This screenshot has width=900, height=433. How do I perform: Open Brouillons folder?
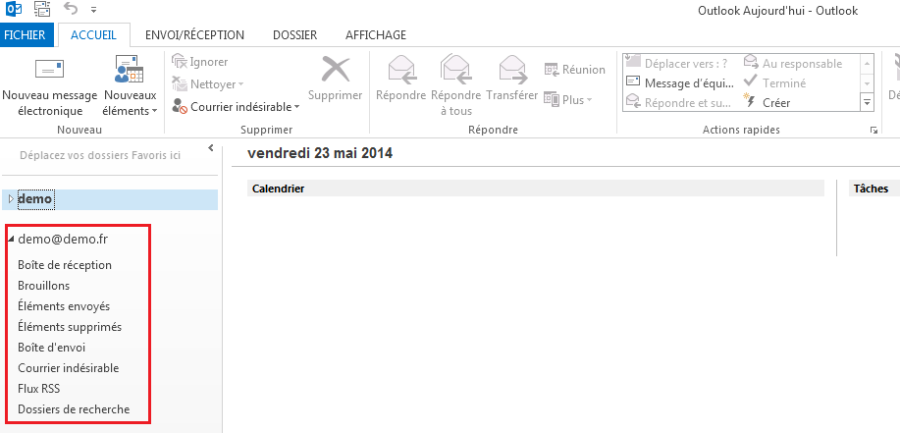(44, 285)
